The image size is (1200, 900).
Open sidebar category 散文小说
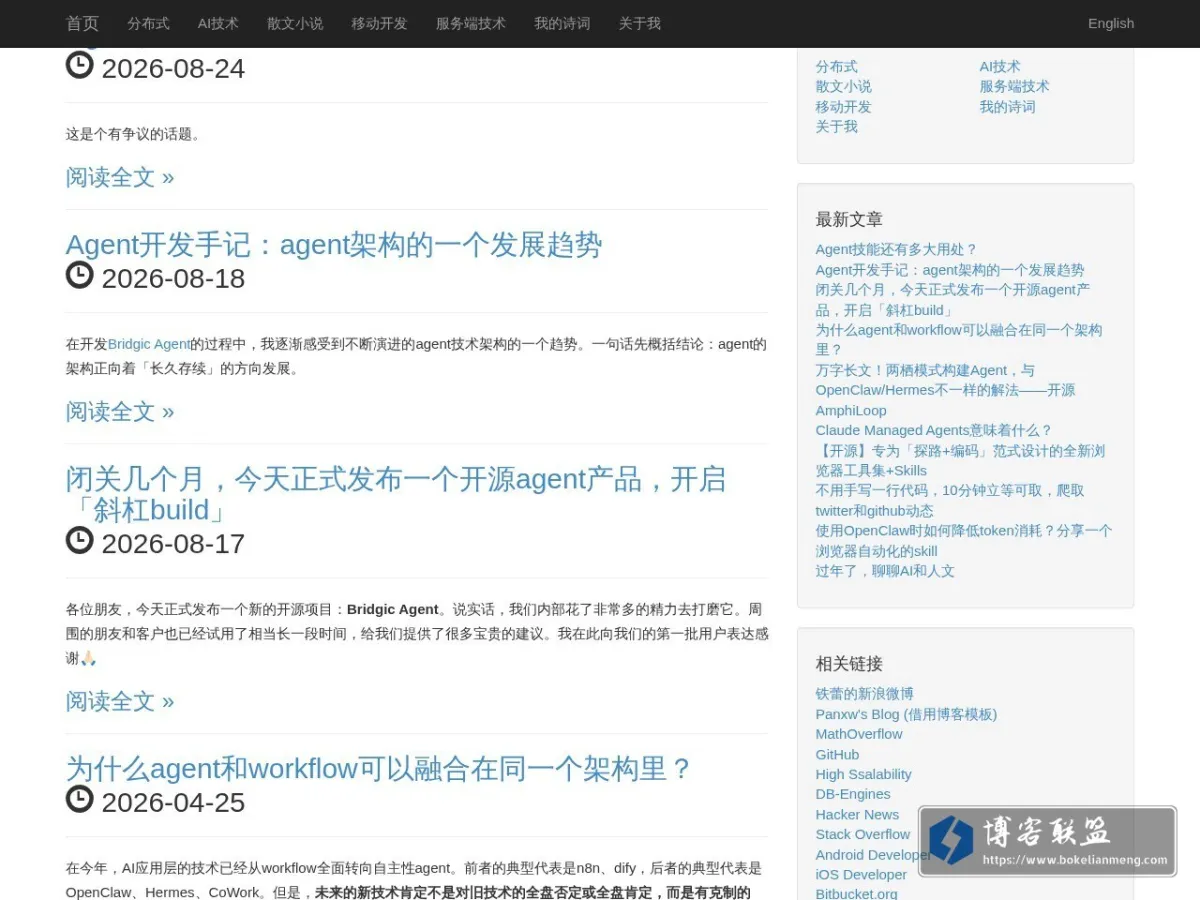tap(843, 86)
